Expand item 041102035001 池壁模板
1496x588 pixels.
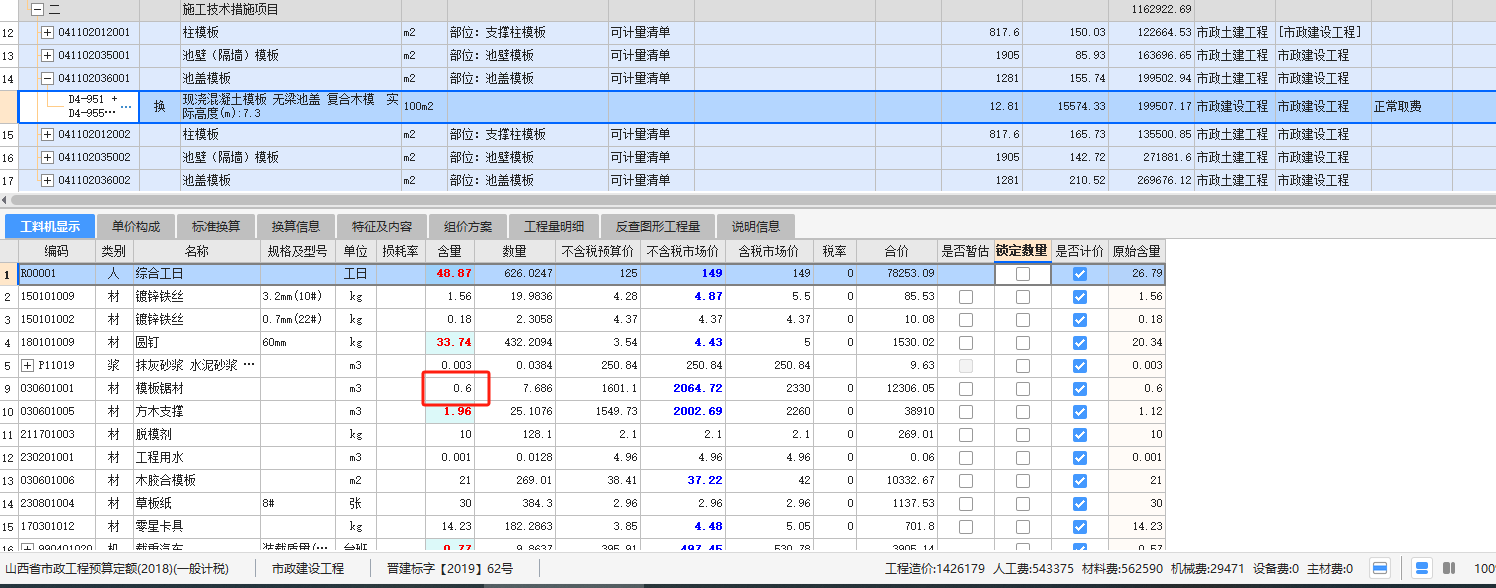(47, 55)
